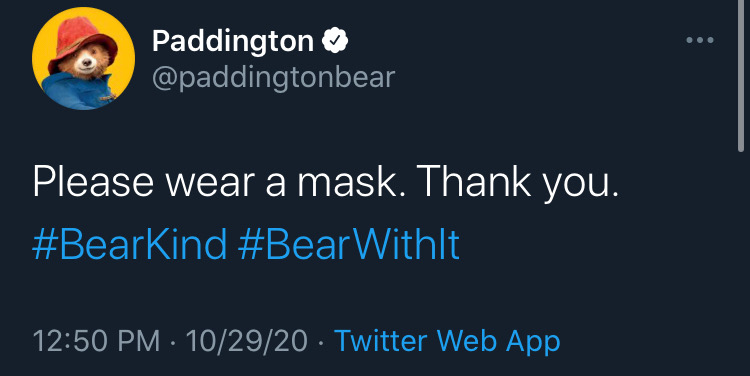This screenshot has height=376, width=750.
Task: Click the 10/29/20 date
Action: (x=247, y=341)
